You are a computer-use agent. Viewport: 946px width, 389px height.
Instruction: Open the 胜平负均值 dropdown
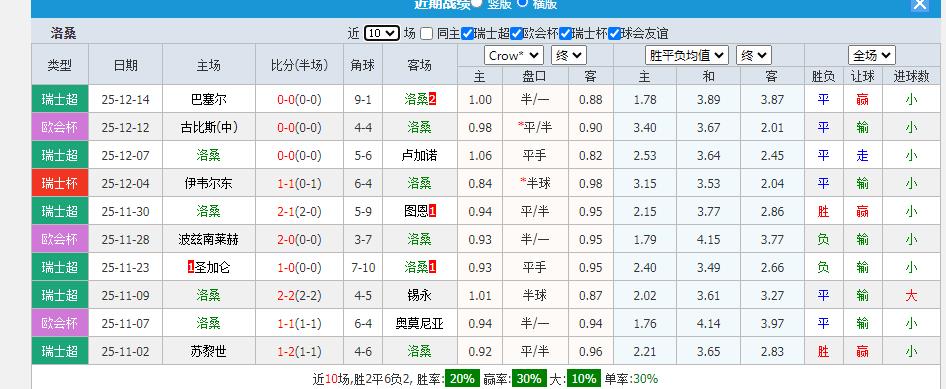687,55
